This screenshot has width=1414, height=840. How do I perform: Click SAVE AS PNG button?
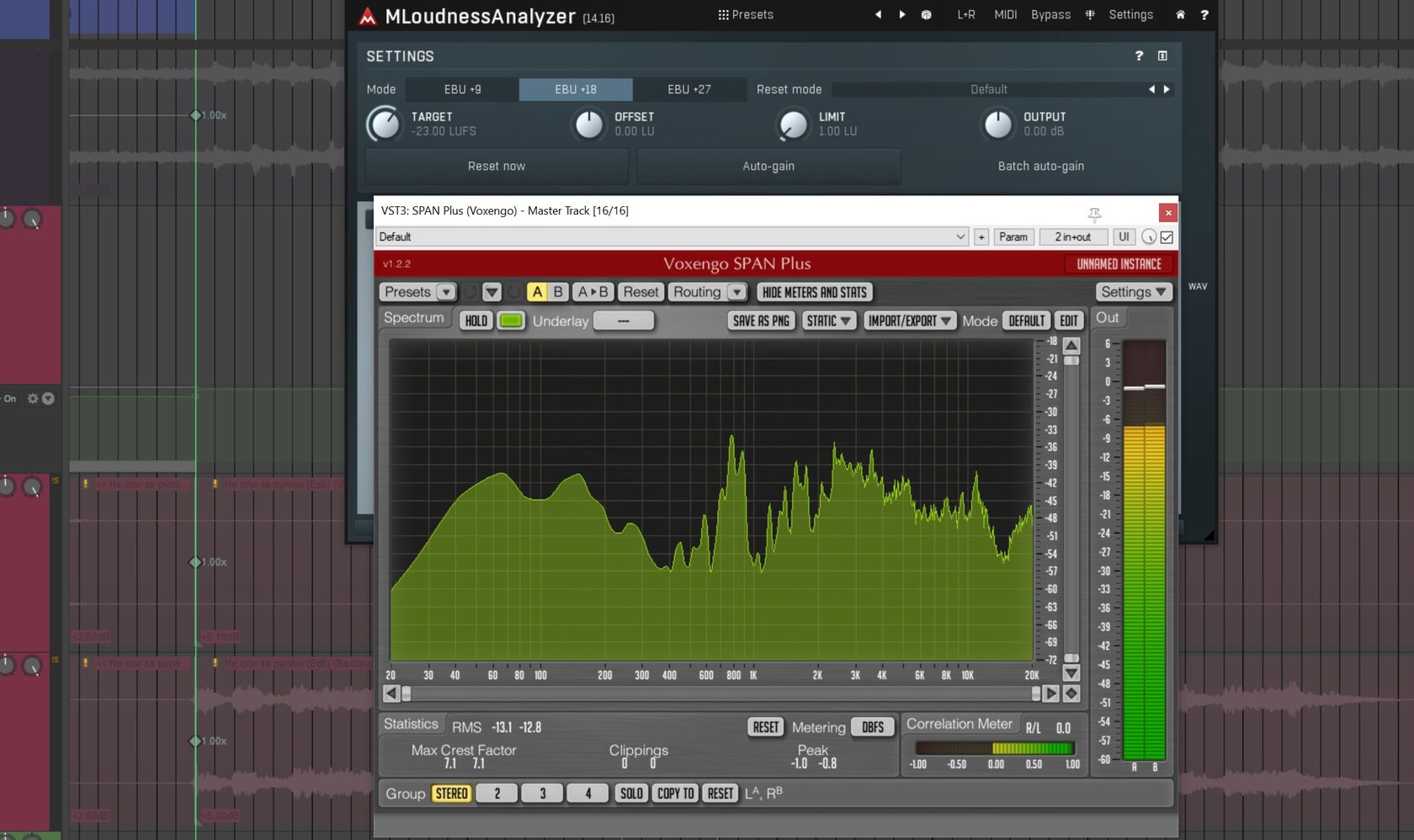(761, 321)
